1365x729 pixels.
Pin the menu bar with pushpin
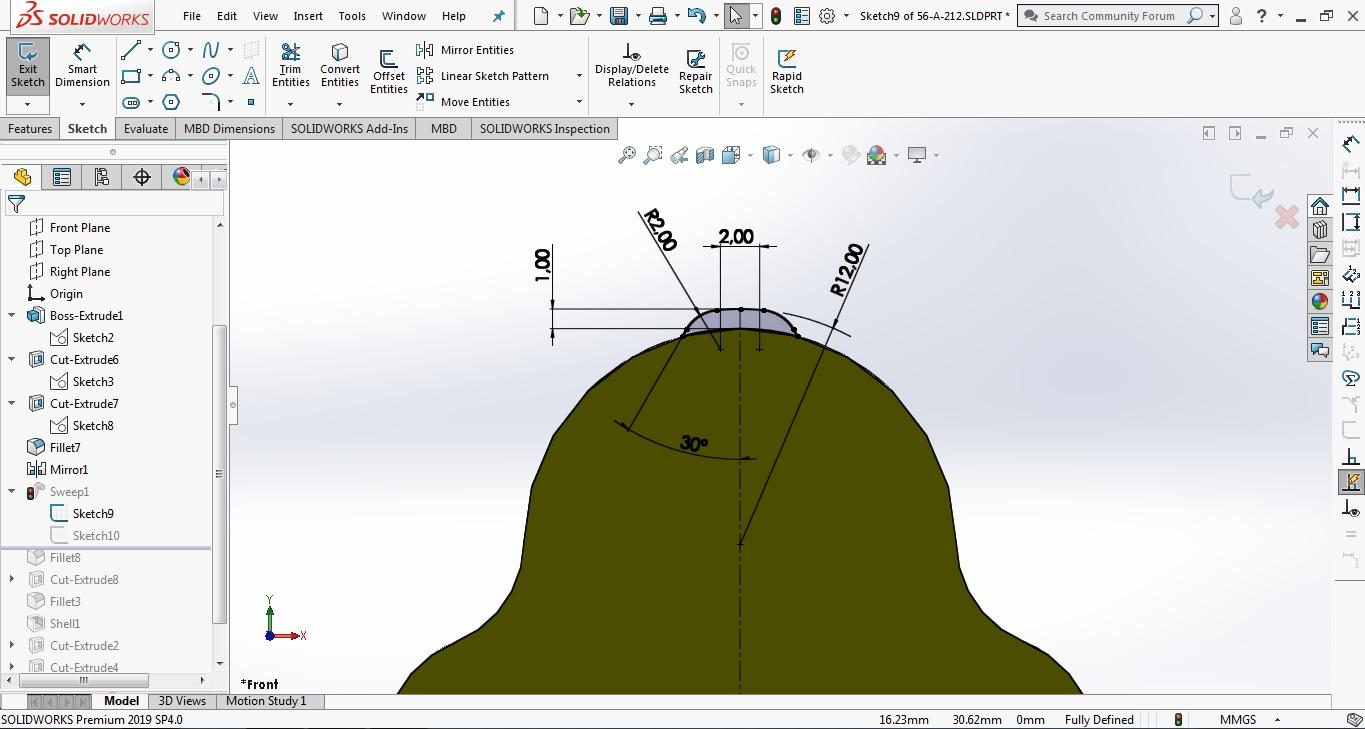(499, 16)
